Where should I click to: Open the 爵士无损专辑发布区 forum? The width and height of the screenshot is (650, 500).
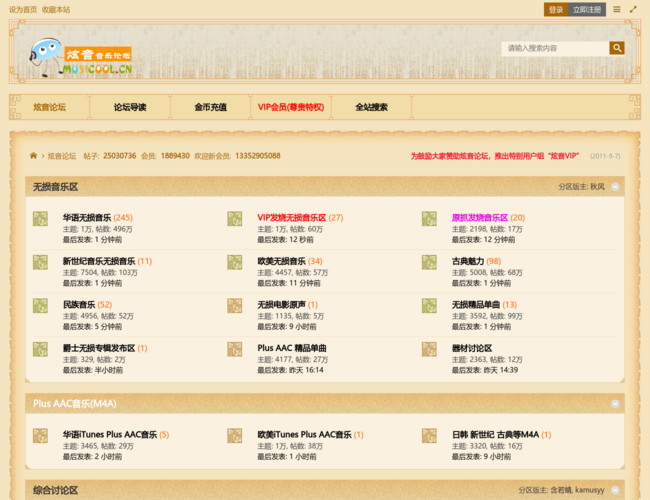point(99,348)
